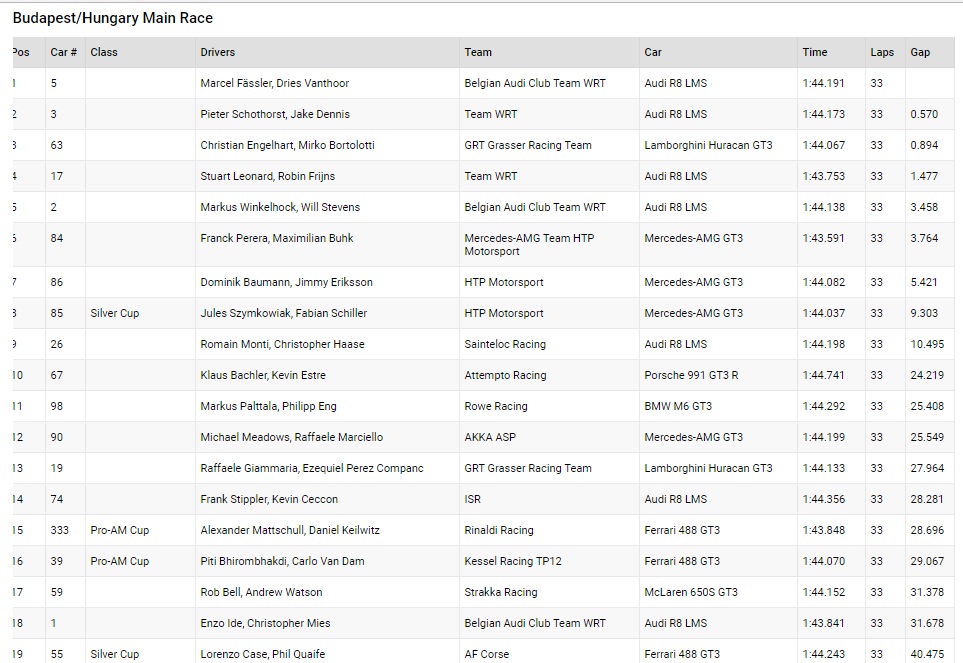The height and width of the screenshot is (663, 963).
Task: Select drivers Alexander Mattschull, Daniel Keilwitz
Action: coord(290,530)
